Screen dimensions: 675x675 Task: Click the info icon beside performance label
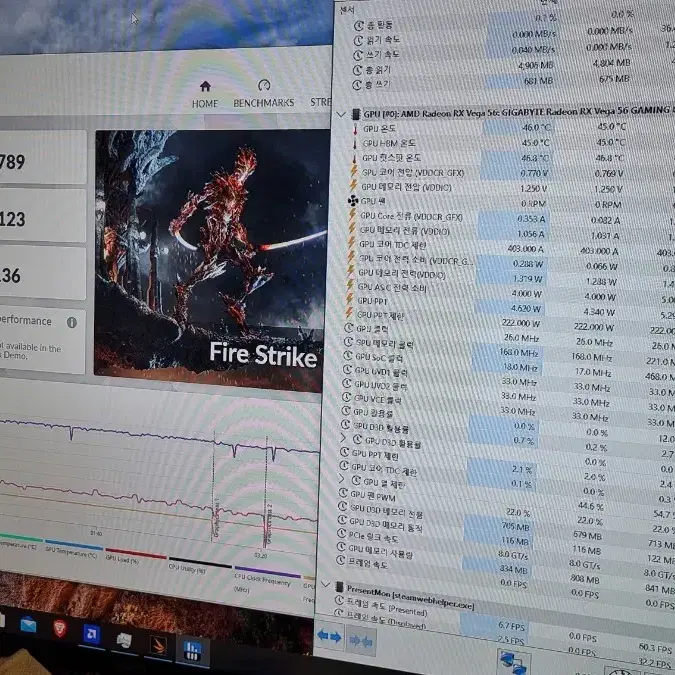[x=71, y=322]
